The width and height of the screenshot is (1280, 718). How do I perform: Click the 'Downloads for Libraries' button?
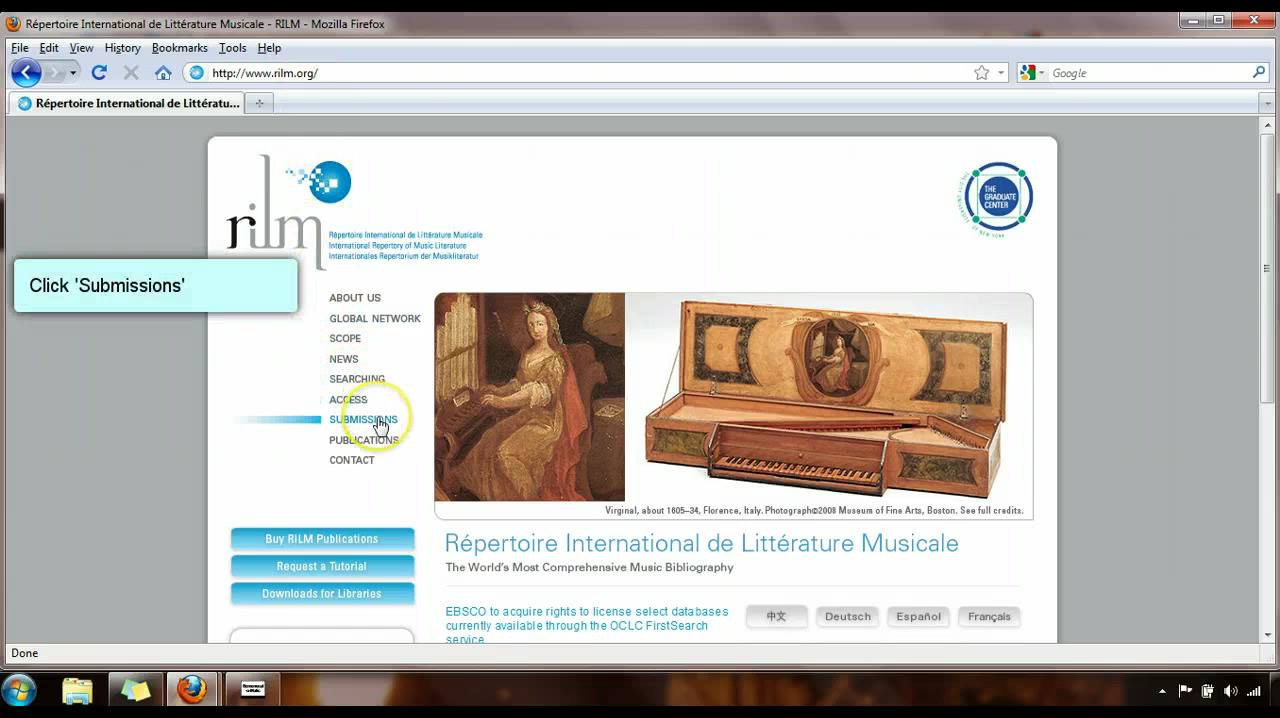[322, 593]
